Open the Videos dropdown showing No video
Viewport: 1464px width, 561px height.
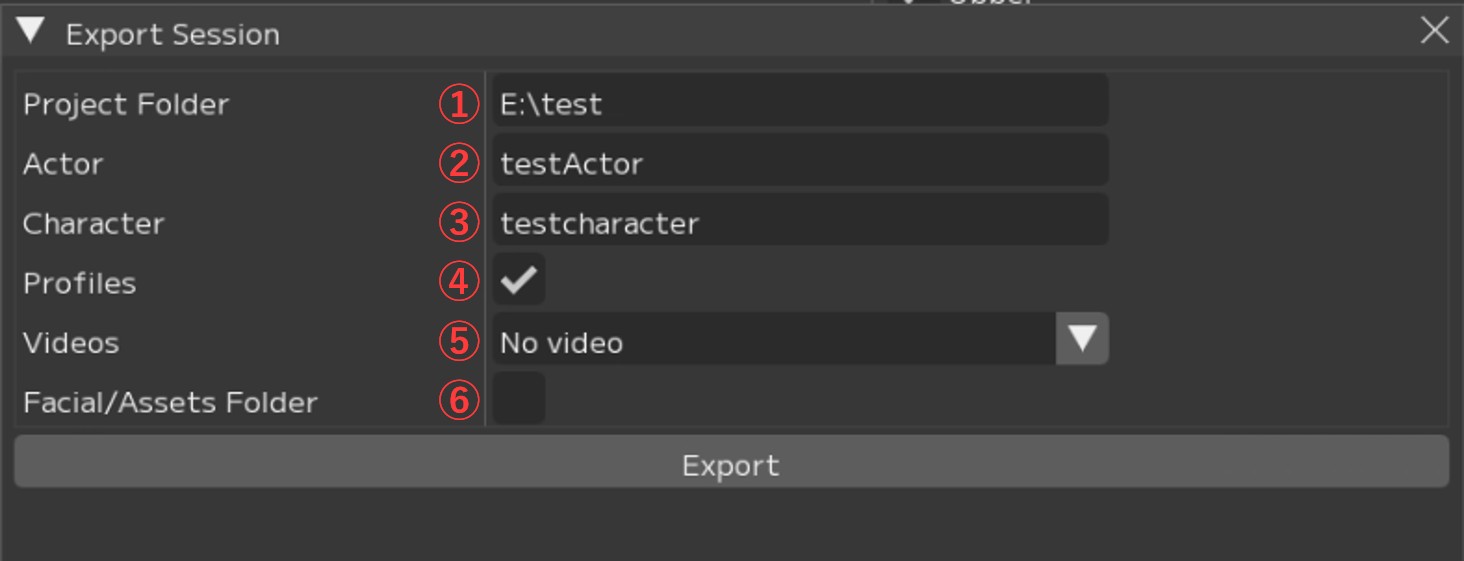click(x=774, y=342)
